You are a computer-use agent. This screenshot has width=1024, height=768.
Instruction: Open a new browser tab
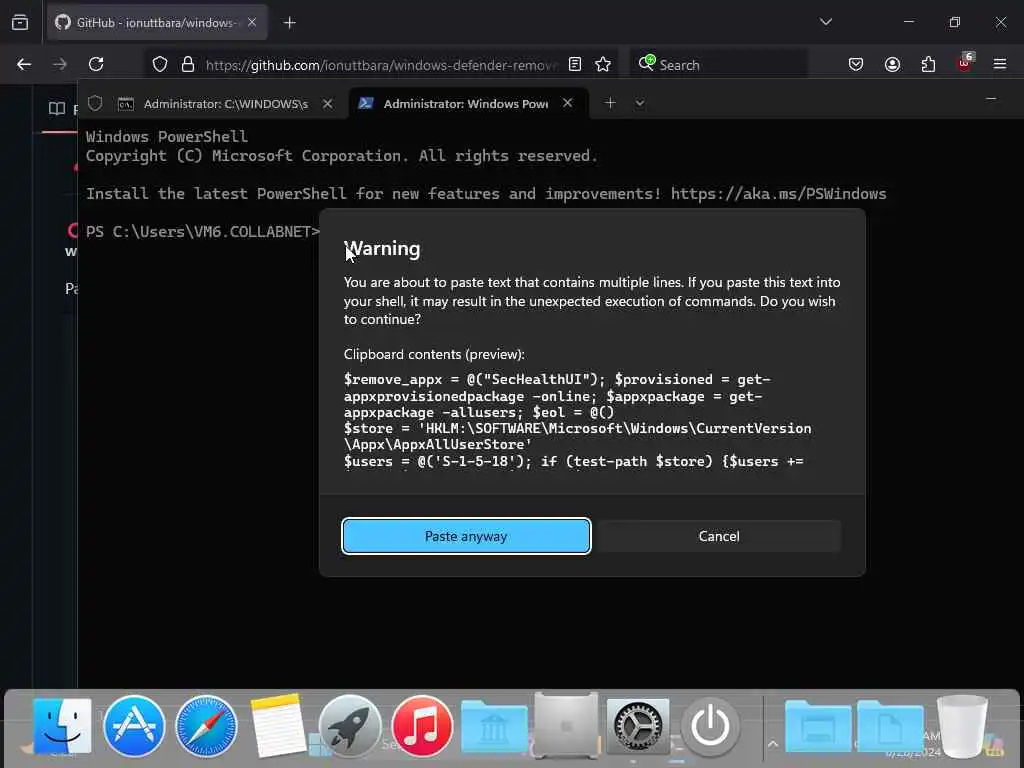[x=289, y=23]
